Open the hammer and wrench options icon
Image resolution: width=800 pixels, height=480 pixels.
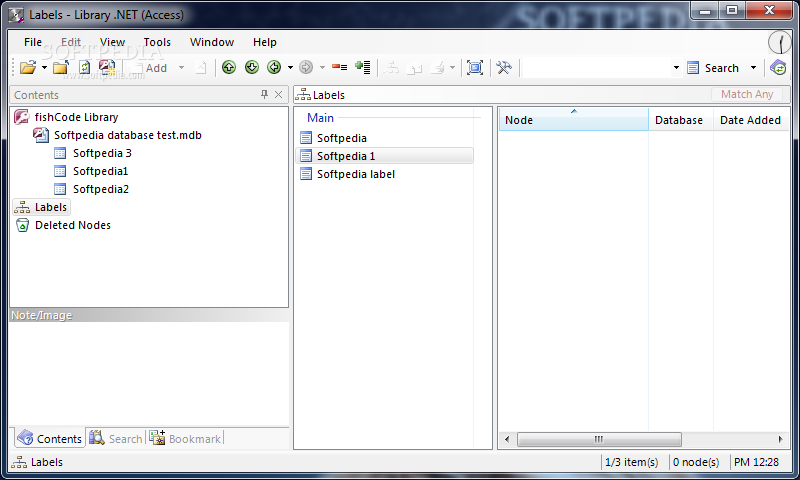504,67
